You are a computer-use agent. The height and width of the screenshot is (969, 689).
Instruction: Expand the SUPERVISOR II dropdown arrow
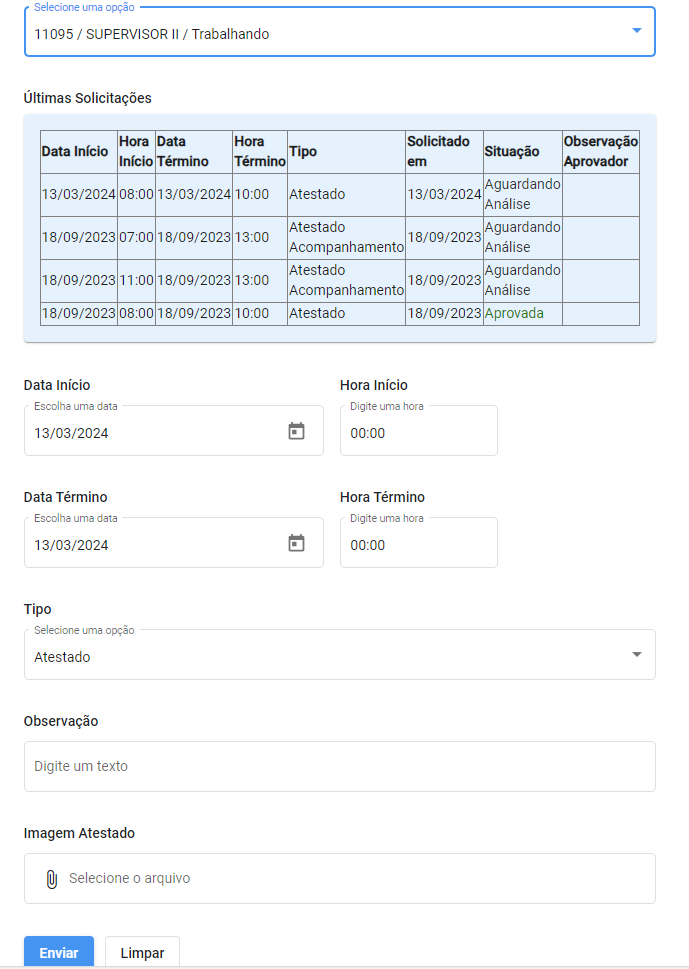(x=636, y=30)
